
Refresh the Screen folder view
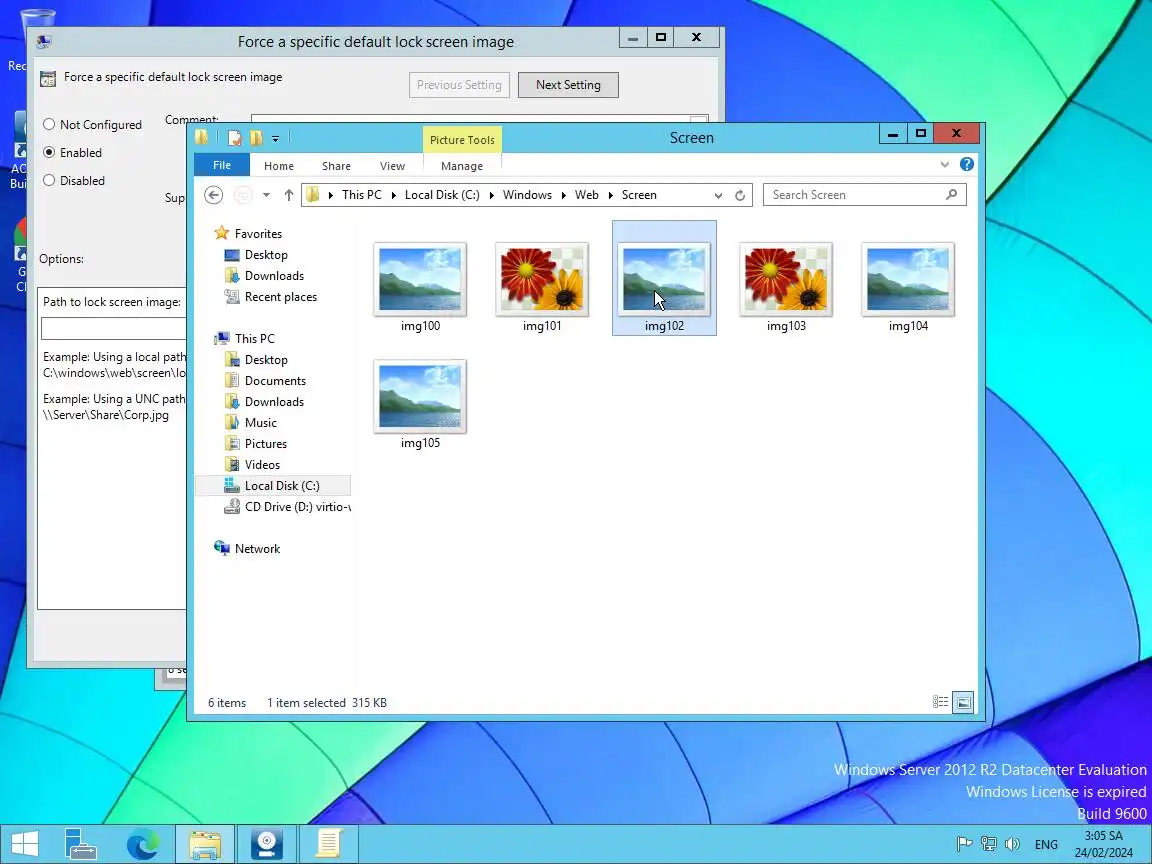[x=740, y=195]
